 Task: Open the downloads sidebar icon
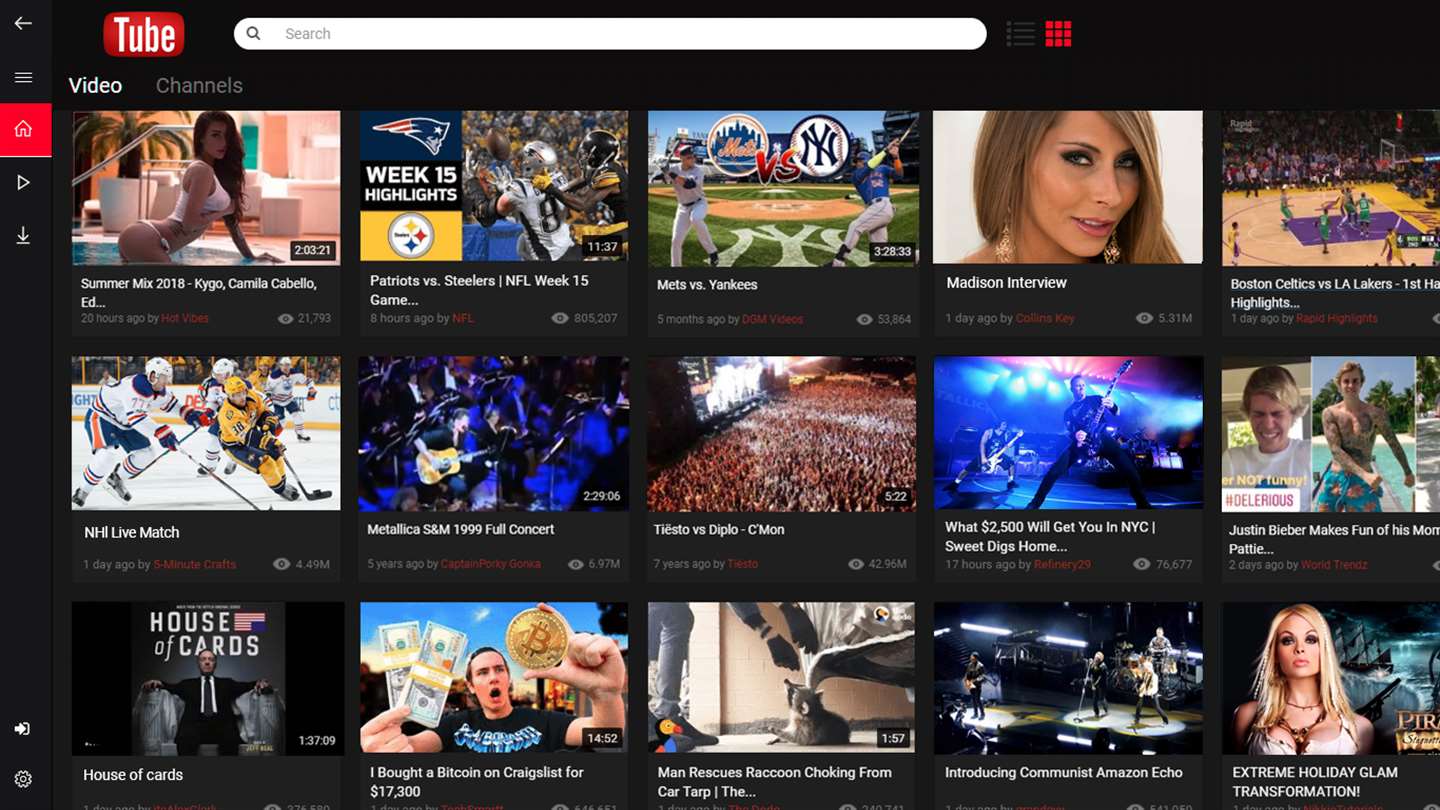[23, 235]
